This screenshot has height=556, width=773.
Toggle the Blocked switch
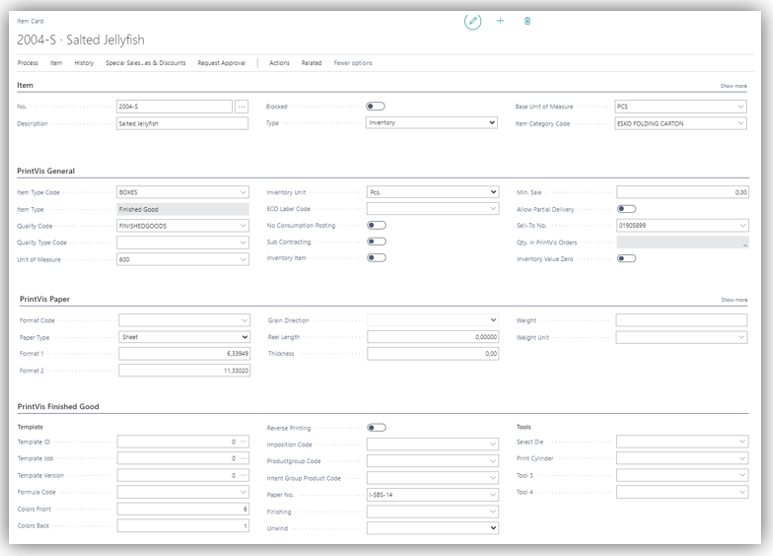point(376,106)
